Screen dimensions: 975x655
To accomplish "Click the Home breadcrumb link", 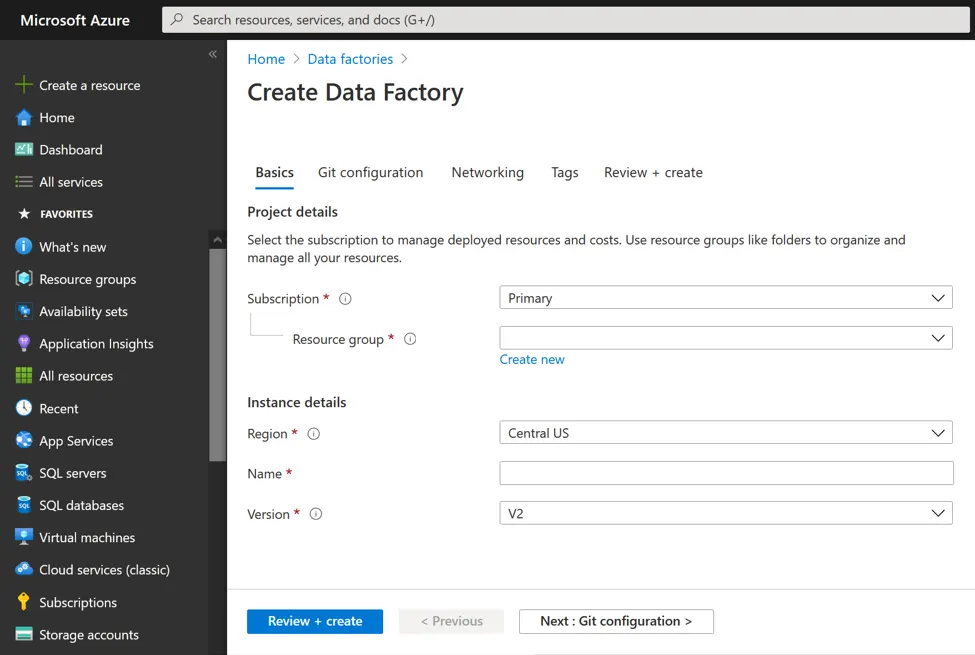I will [266, 59].
